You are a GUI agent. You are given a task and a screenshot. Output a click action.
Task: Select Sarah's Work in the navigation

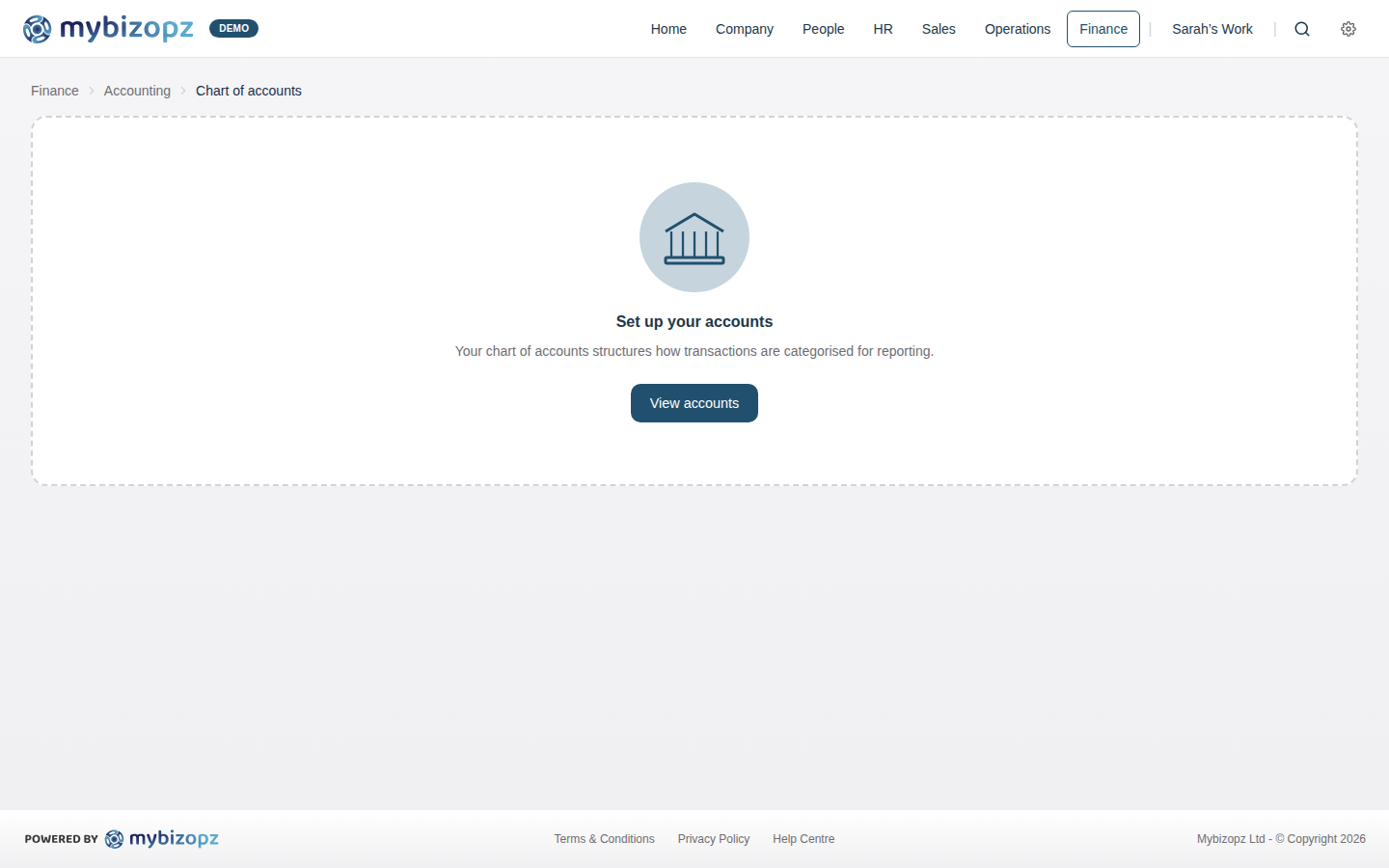coord(1212,29)
